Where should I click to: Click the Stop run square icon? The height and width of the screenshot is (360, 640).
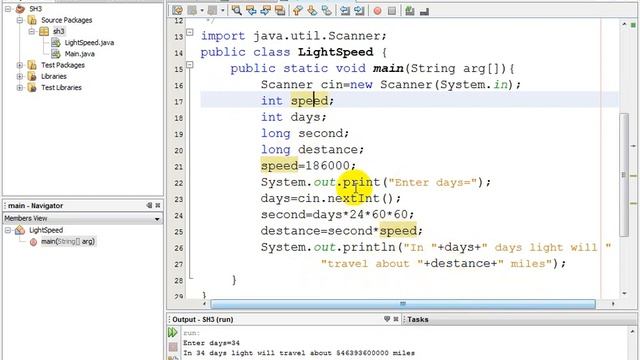point(173,347)
